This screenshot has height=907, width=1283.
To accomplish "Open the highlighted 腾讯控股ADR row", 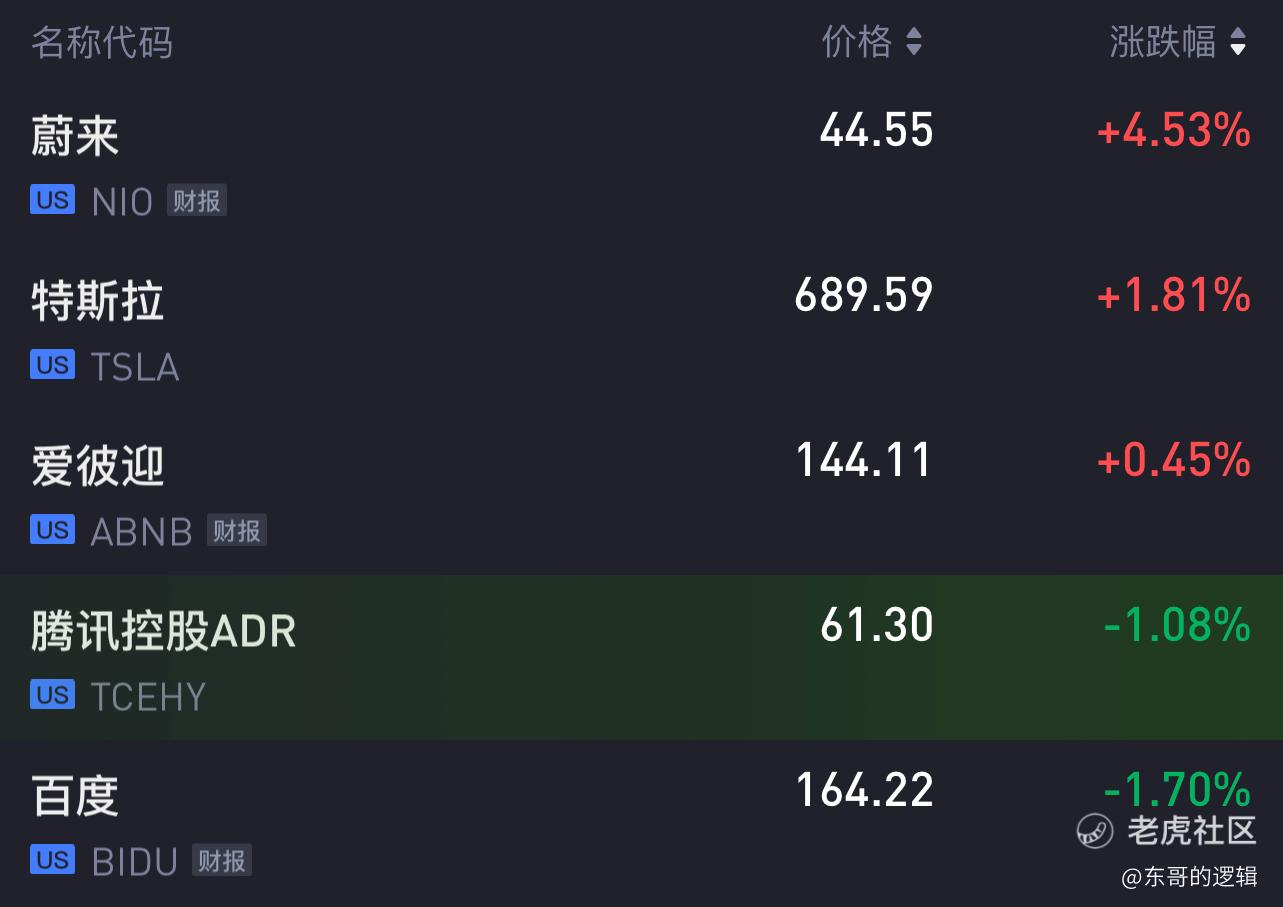I will pos(641,657).
